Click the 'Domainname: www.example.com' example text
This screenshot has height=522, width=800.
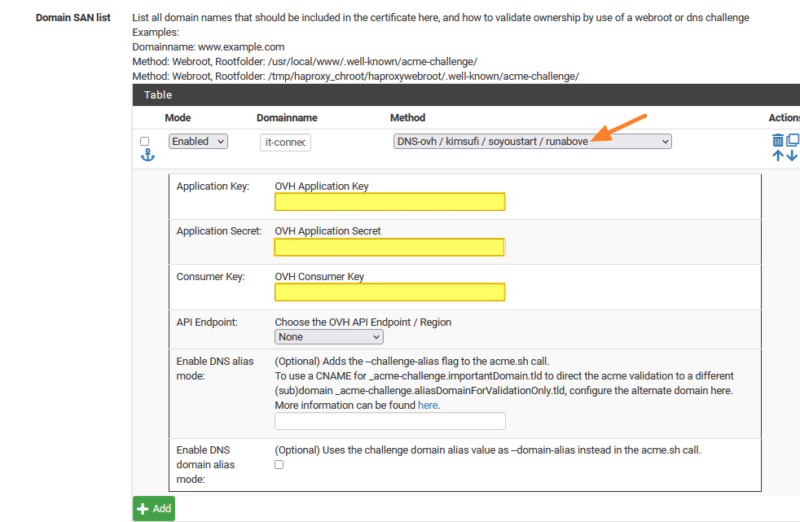pyautogui.click(x=208, y=47)
